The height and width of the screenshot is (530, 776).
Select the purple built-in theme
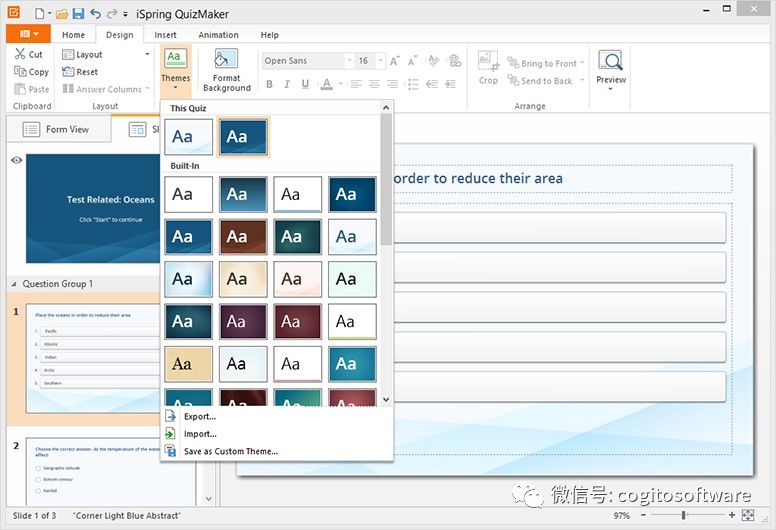click(x=243, y=322)
